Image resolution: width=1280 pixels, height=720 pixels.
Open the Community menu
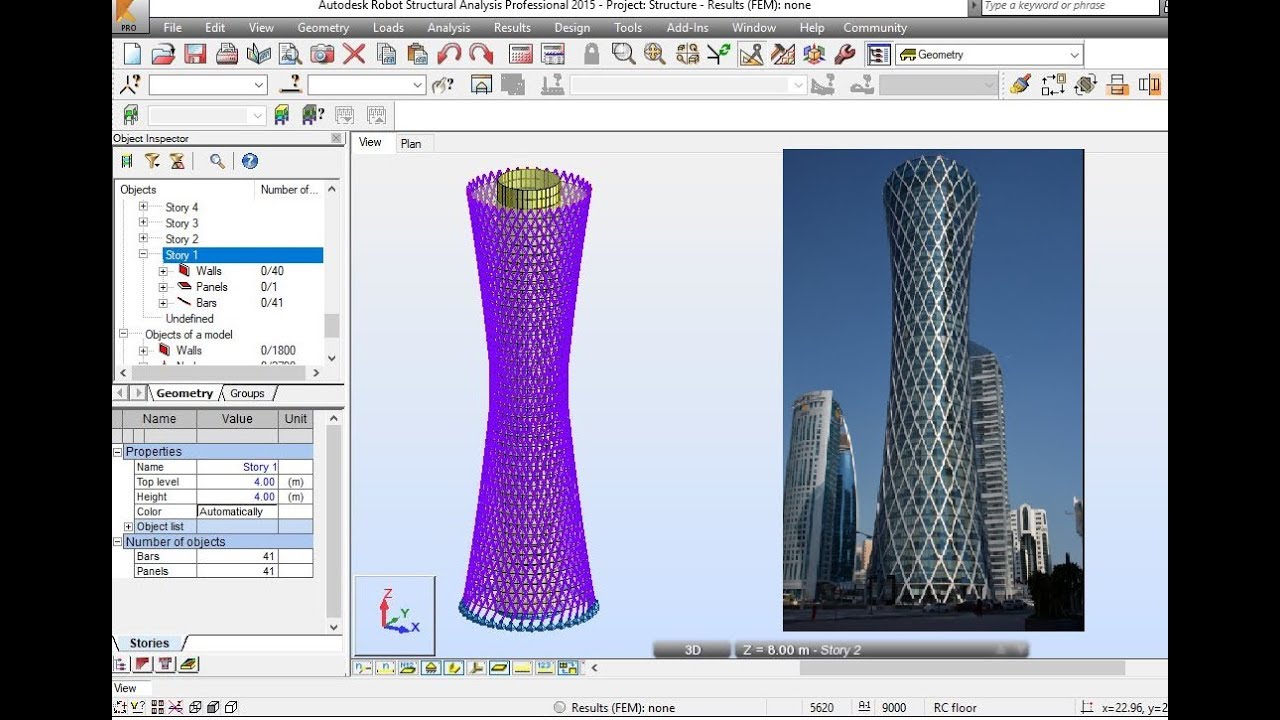pyautogui.click(x=875, y=28)
